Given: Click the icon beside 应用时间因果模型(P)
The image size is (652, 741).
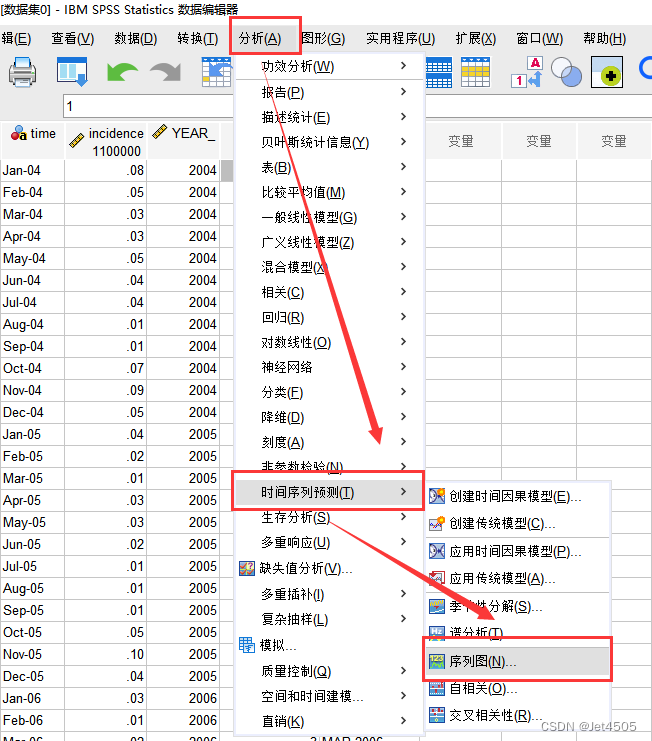Looking at the screenshot, I should click(437, 551).
